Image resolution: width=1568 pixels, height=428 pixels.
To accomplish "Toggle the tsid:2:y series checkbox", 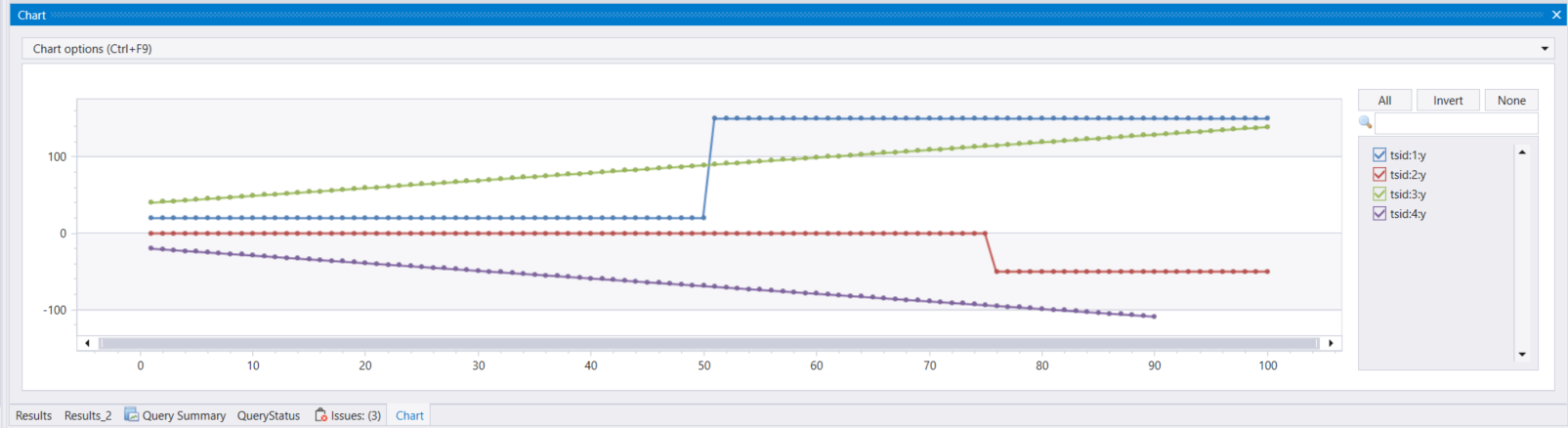I will (1379, 174).
